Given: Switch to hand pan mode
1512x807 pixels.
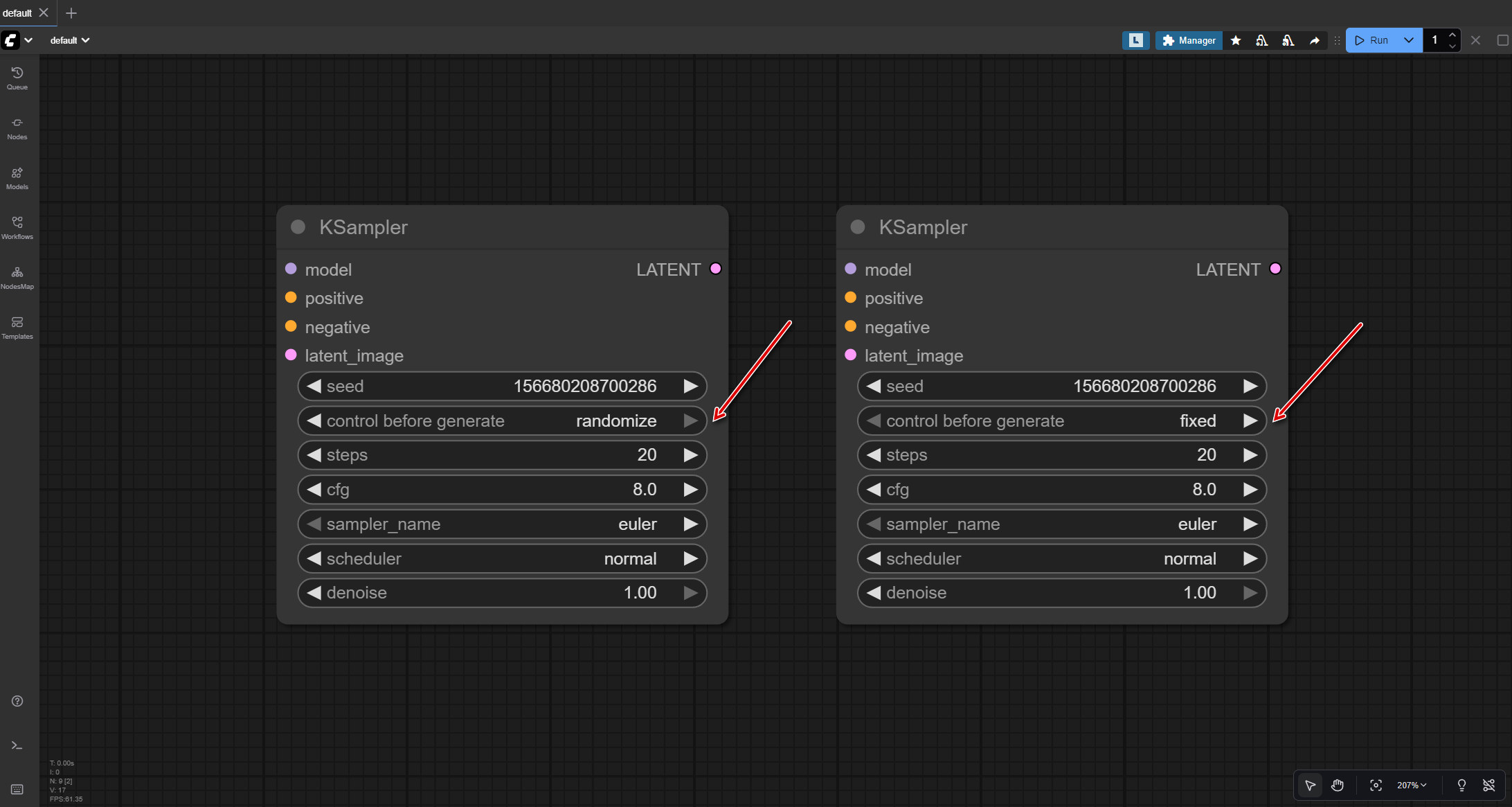Looking at the screenshot, I should click(x=1338, y=785).
